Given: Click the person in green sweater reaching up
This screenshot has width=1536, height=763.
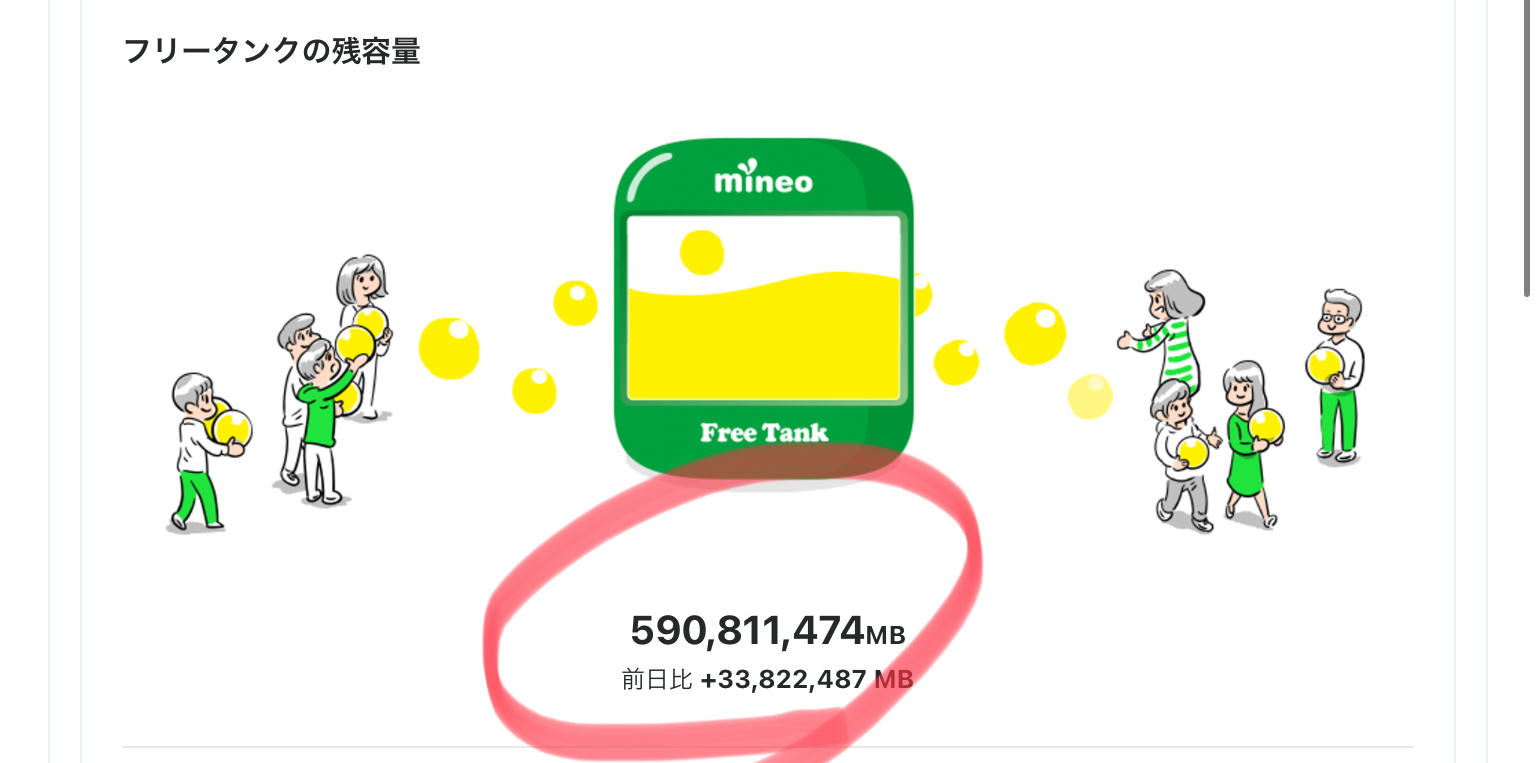Looking at the screenshot, I should (325, 420).
